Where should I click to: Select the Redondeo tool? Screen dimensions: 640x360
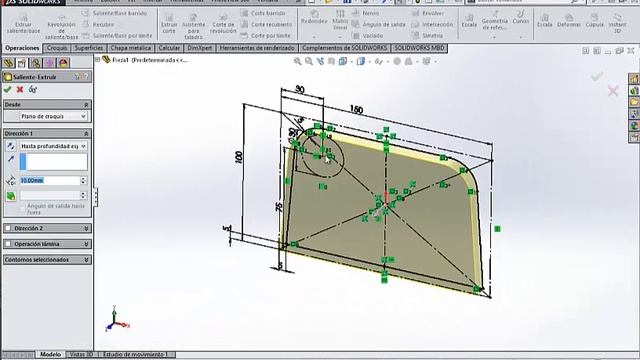(x=314, y=17)
